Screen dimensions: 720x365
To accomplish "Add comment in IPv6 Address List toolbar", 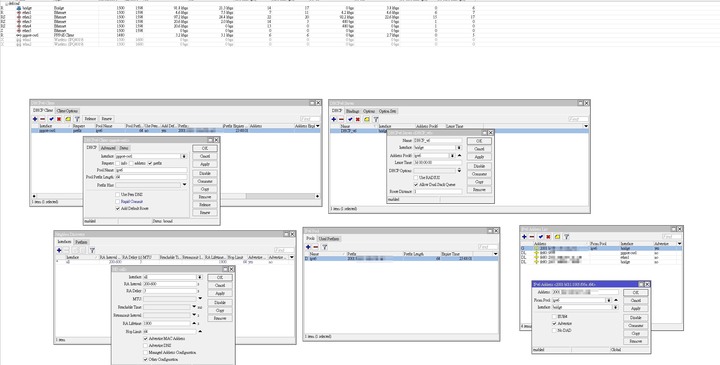I will [x=557, y=237].
